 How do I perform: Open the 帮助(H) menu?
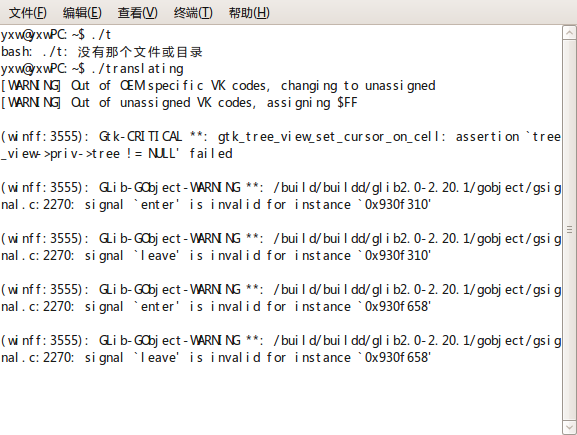pyautogui.click(x=249, y=13)
